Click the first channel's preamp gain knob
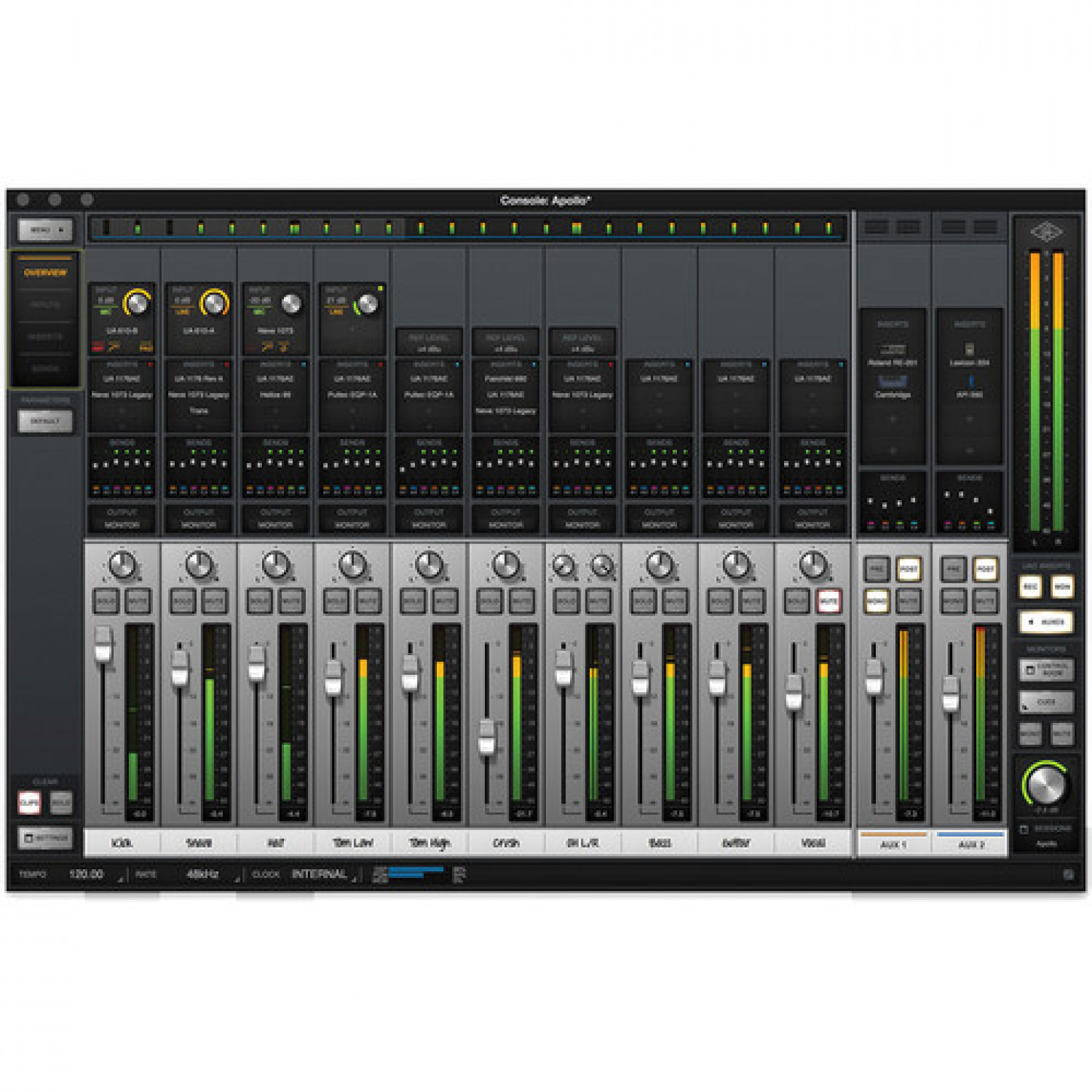Image resolution: width=1092 pixels, height=1092 pixels. 137,303
